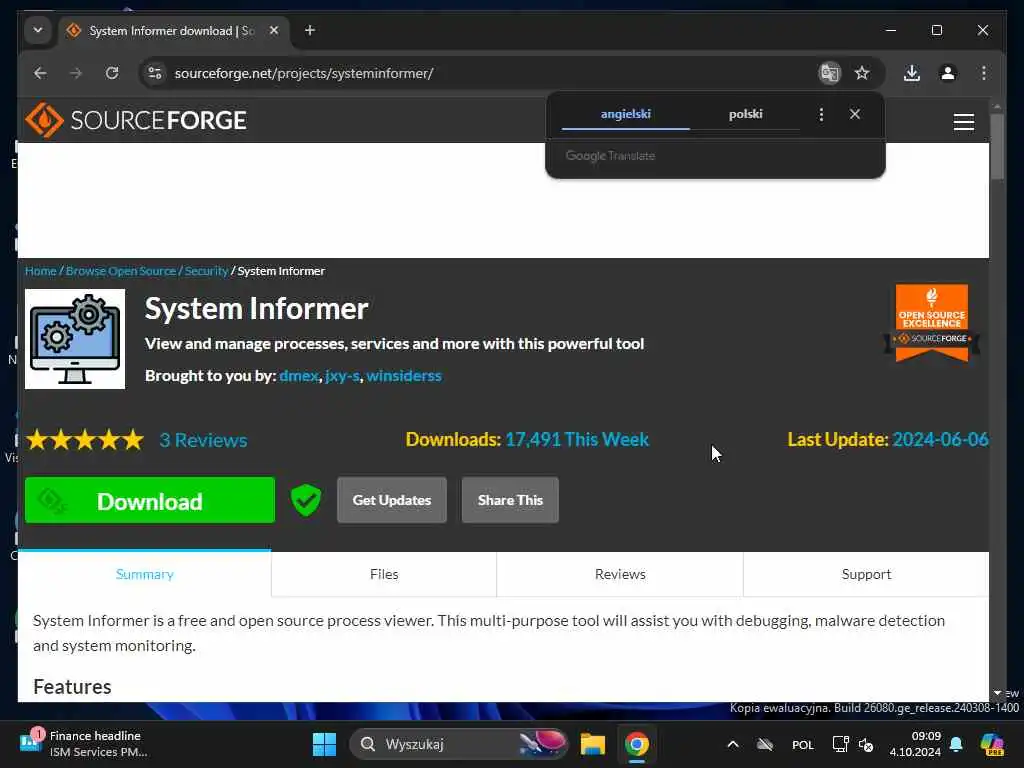Open Chrome three-dot menu
This screenshot has height=768, width=1024.
point(984,73)
